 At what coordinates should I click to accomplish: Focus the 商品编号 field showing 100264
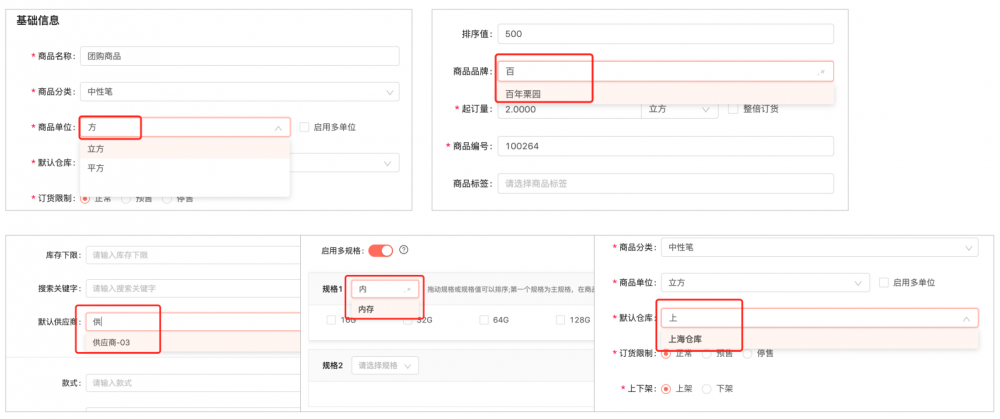pyautogui.click(x=665, y=146)
